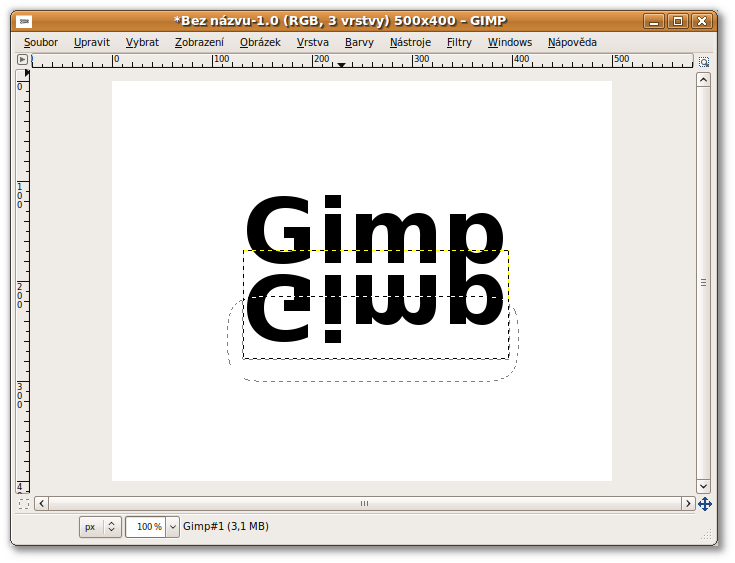
Task: Open the Zobrazení menu
Action: [200, 42]
